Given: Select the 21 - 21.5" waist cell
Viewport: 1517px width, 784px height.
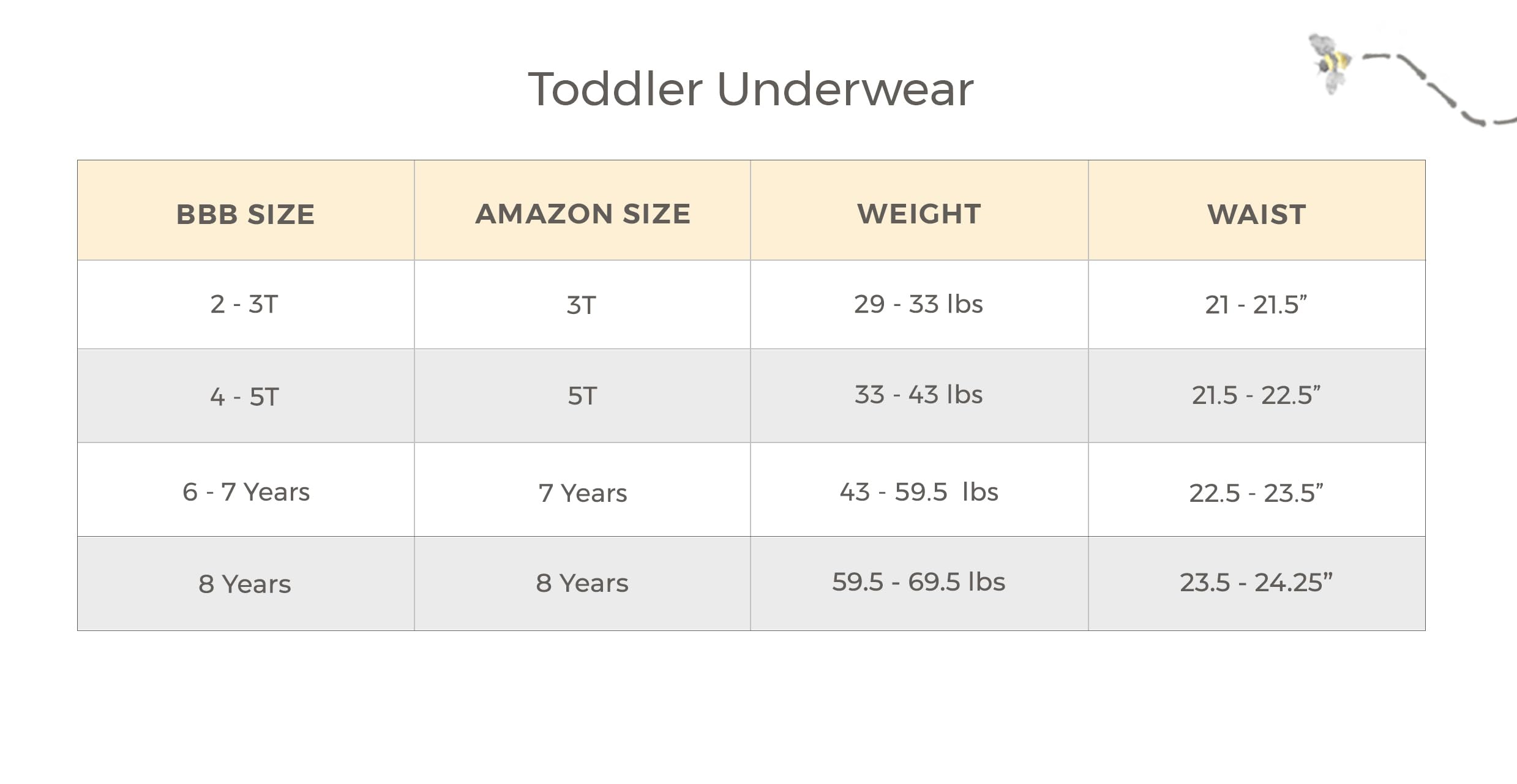Looking at the screenshot, I should [1257, 305].
